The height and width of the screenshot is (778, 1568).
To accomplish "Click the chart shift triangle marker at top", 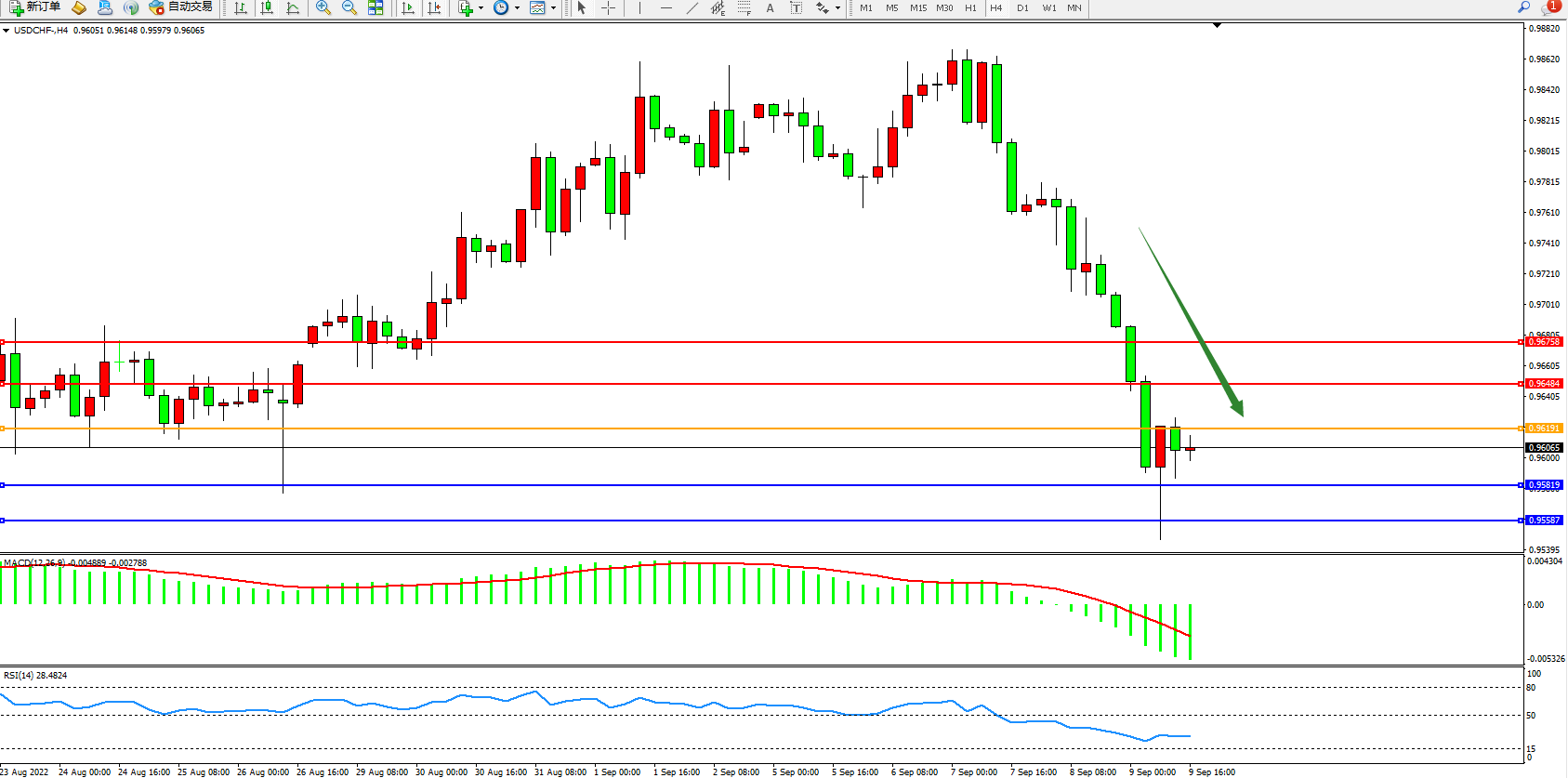I will (x=1217, y=26).
